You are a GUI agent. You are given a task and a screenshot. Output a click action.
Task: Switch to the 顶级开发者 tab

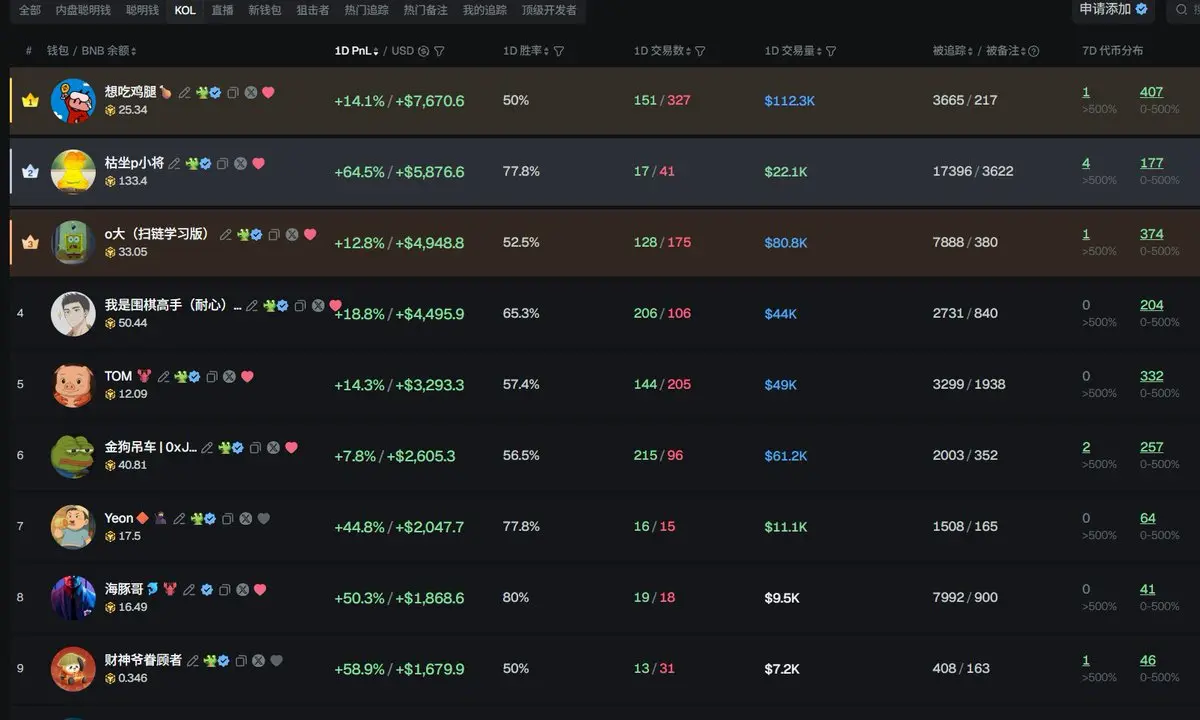(549, 10)
